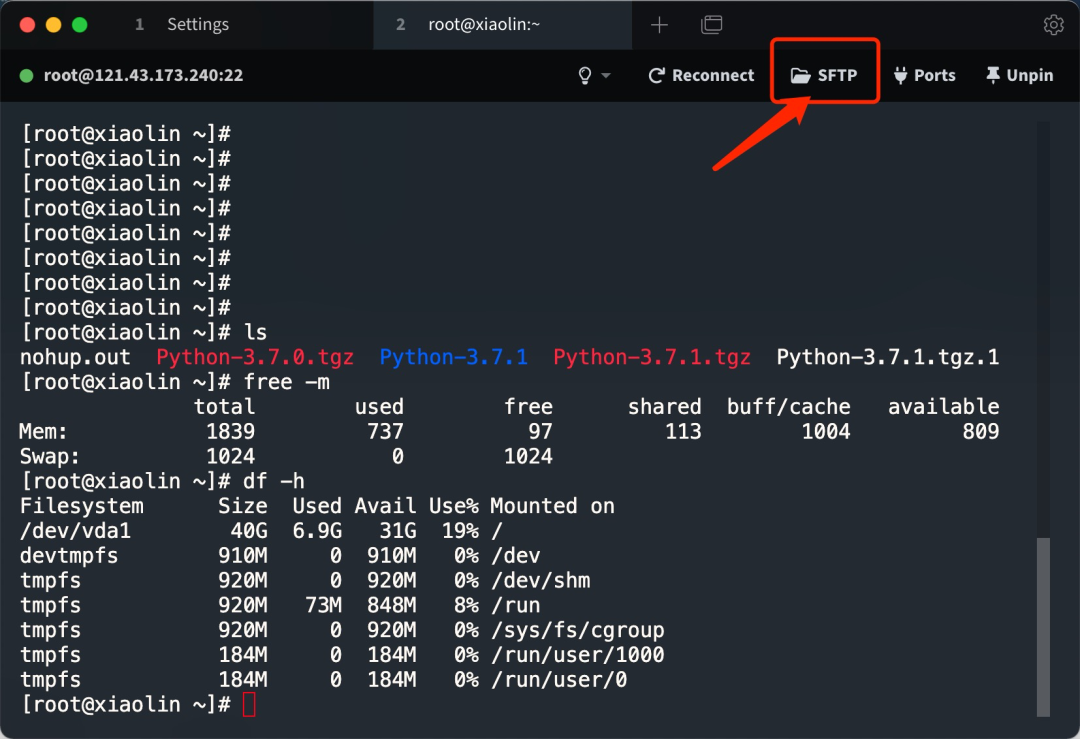Click Mem total value 1839
The height and width of the screenshot is (739, 1080).
pos(231,432)
